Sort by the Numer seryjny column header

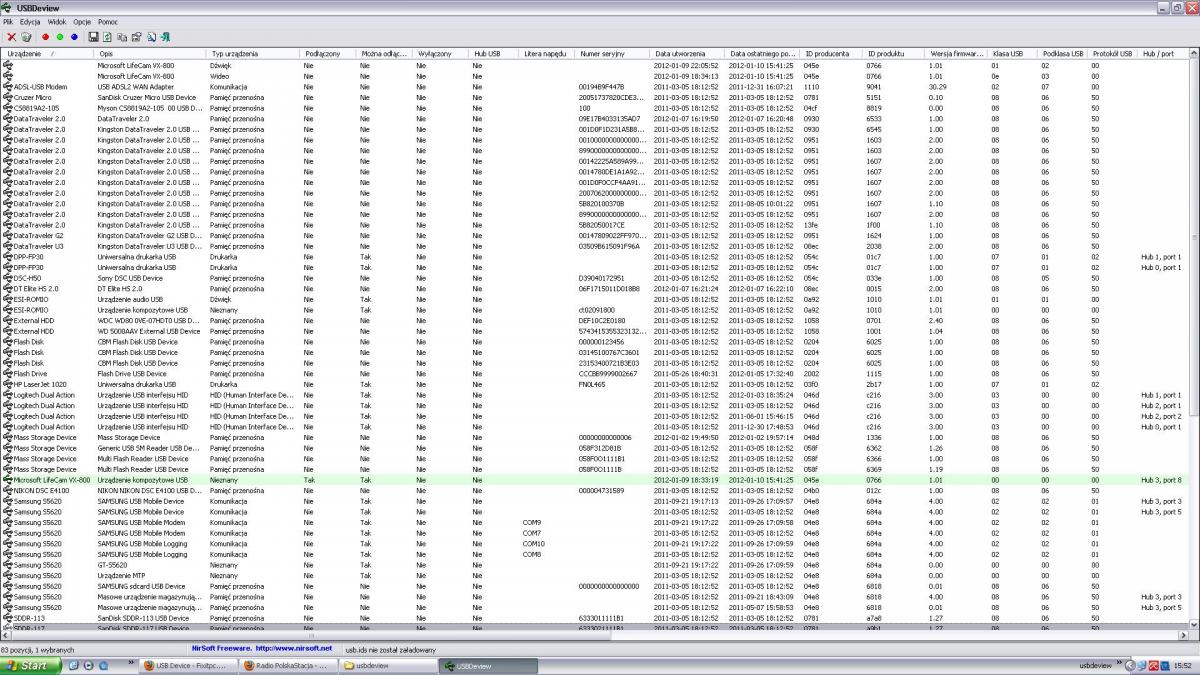coord(613,53)
